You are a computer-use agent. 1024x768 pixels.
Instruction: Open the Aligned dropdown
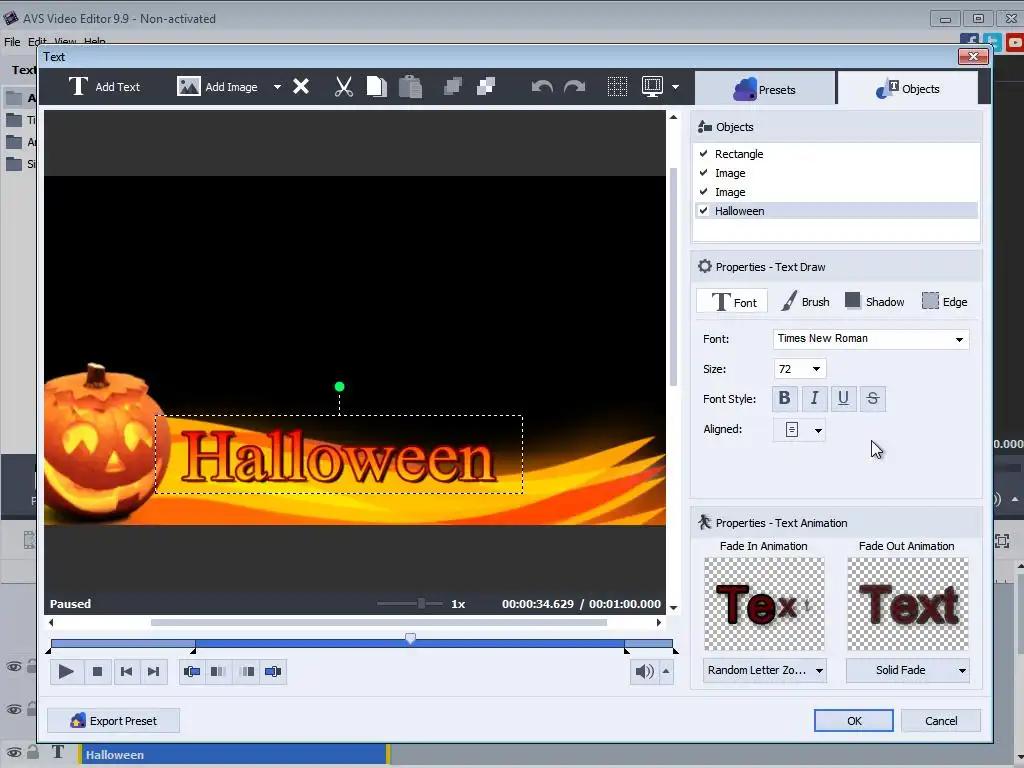tap(800, 430)
